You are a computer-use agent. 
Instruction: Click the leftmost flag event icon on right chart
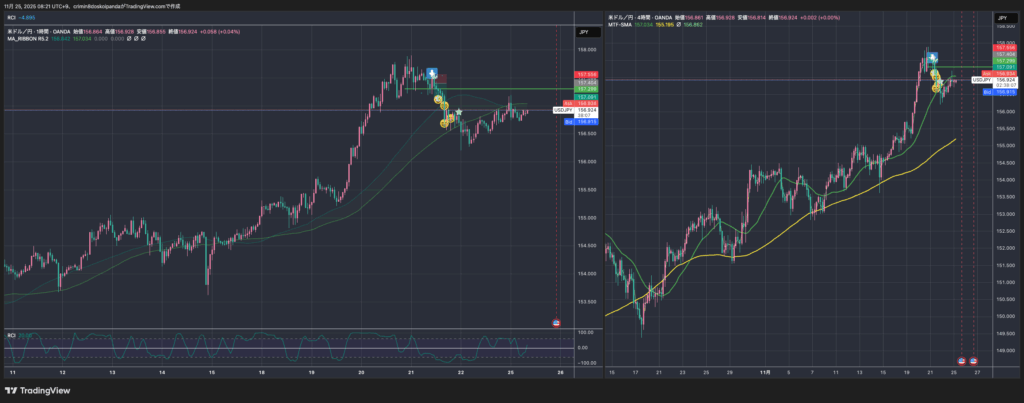[x=962, y=360]
